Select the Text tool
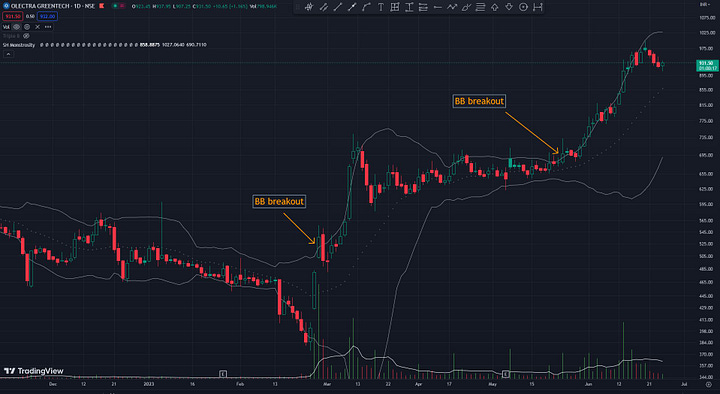 pos(381,7)
